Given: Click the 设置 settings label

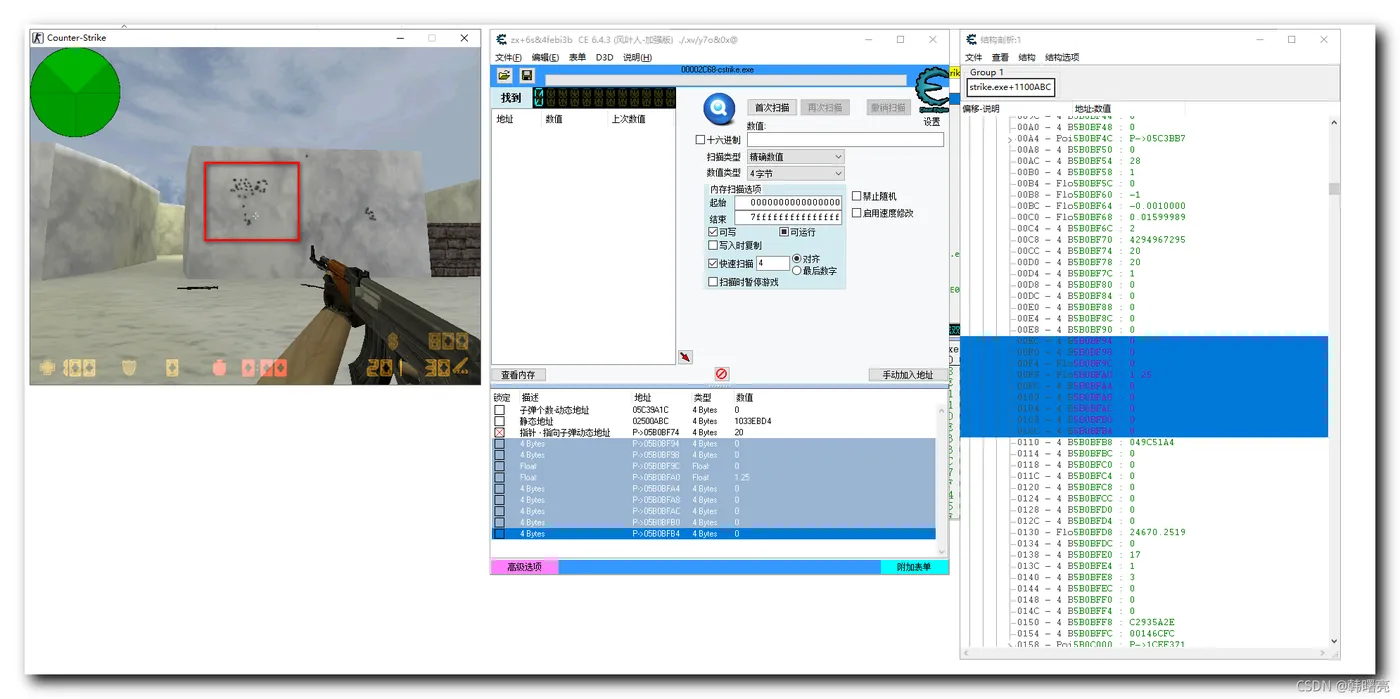Looking at the screenshot, I should [932, 122].
